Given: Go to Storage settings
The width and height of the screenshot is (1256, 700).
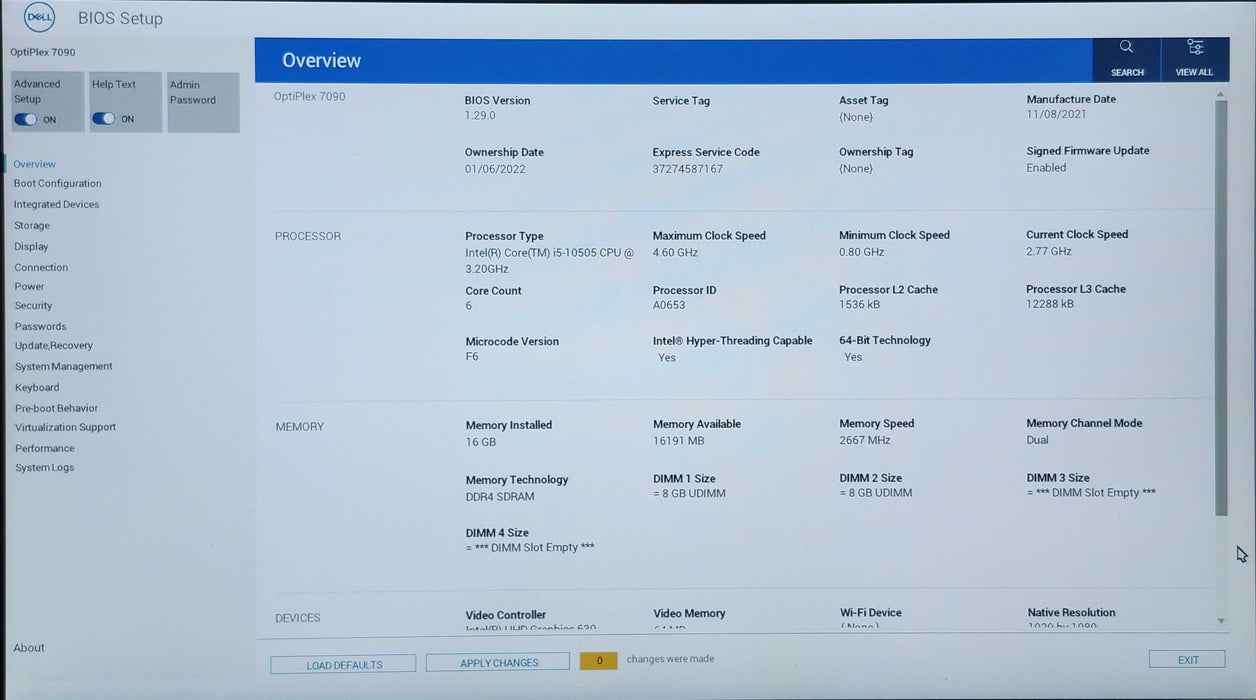Looking at the screenshot, I should point(32,226).
